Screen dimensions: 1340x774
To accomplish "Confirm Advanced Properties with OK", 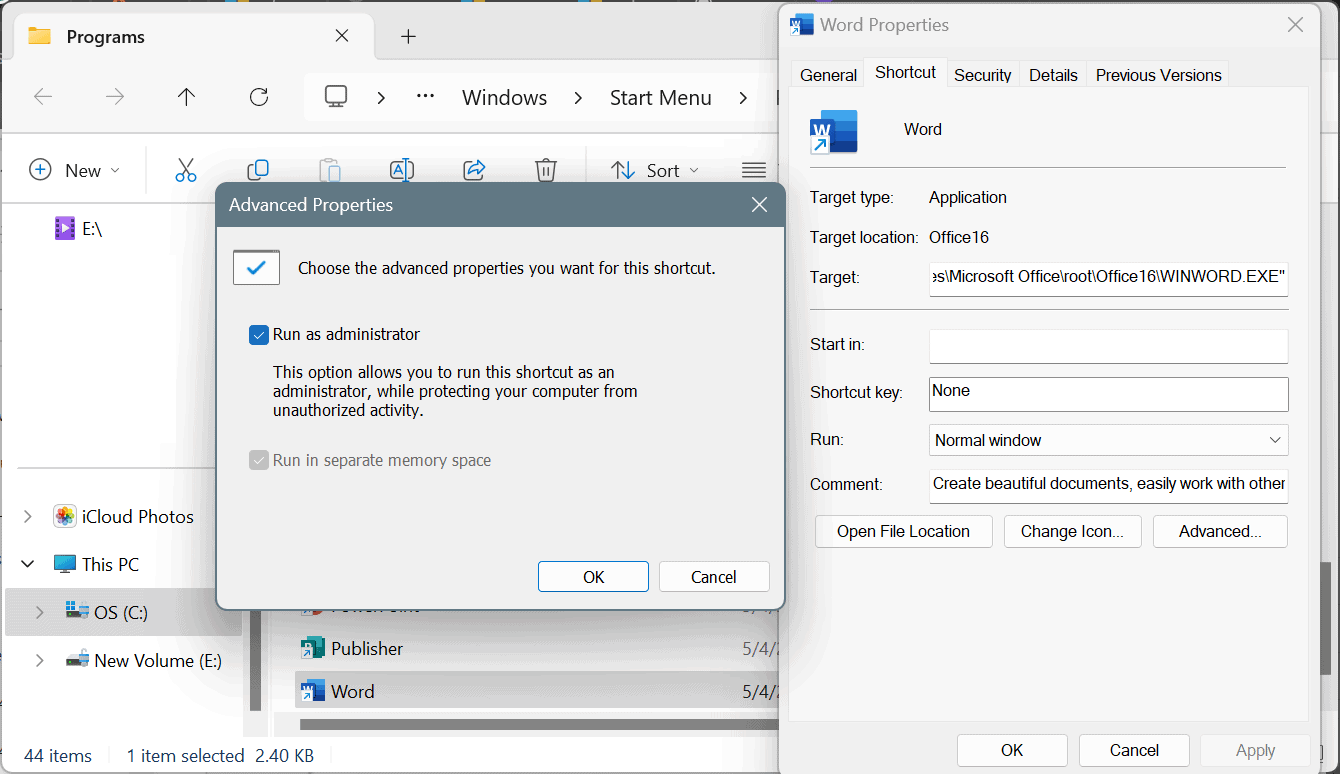I will click(x=593, y=577).
